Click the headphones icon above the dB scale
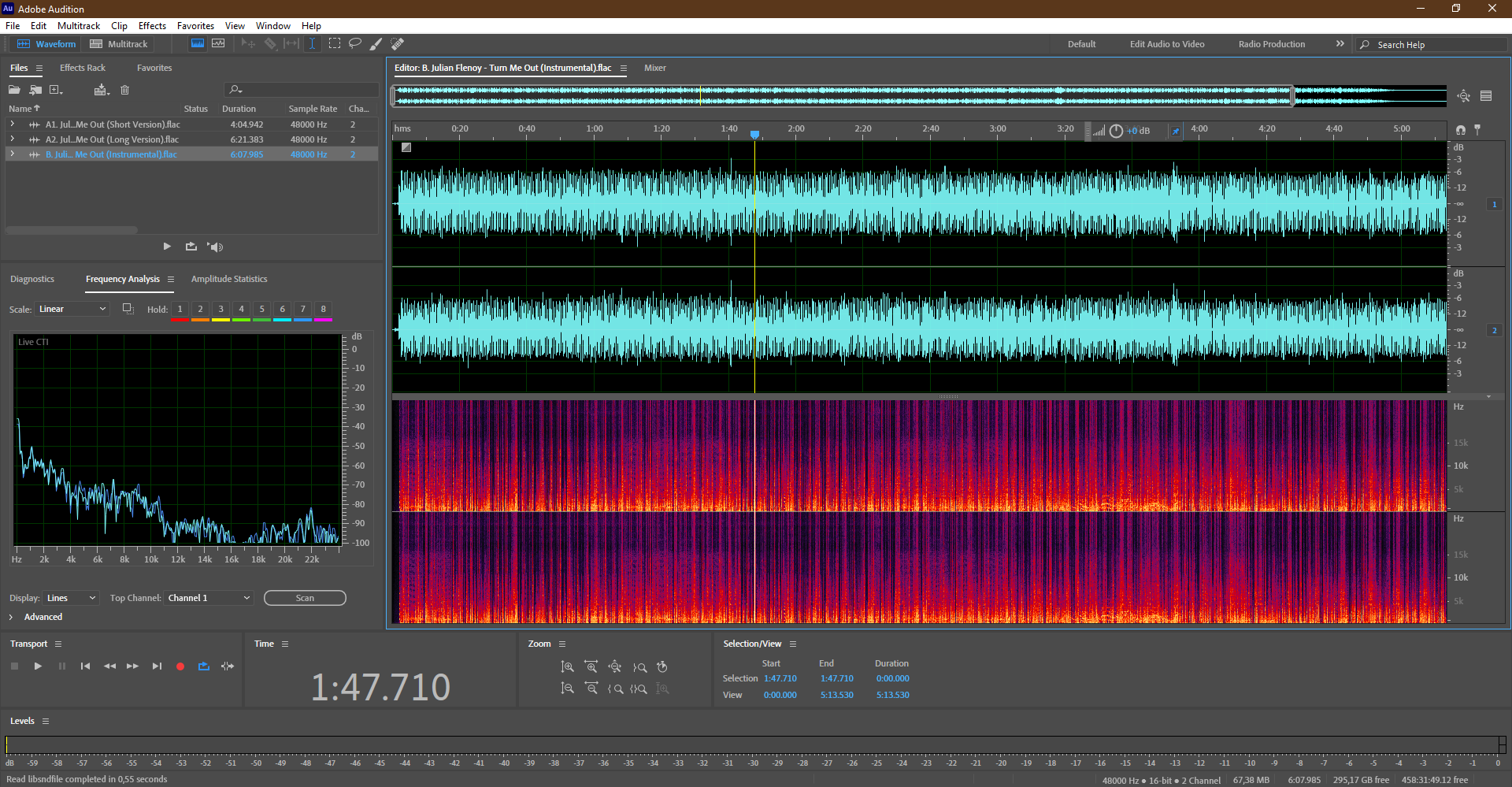Screen dimensions: 1512x787 [x=1461, y=130]
